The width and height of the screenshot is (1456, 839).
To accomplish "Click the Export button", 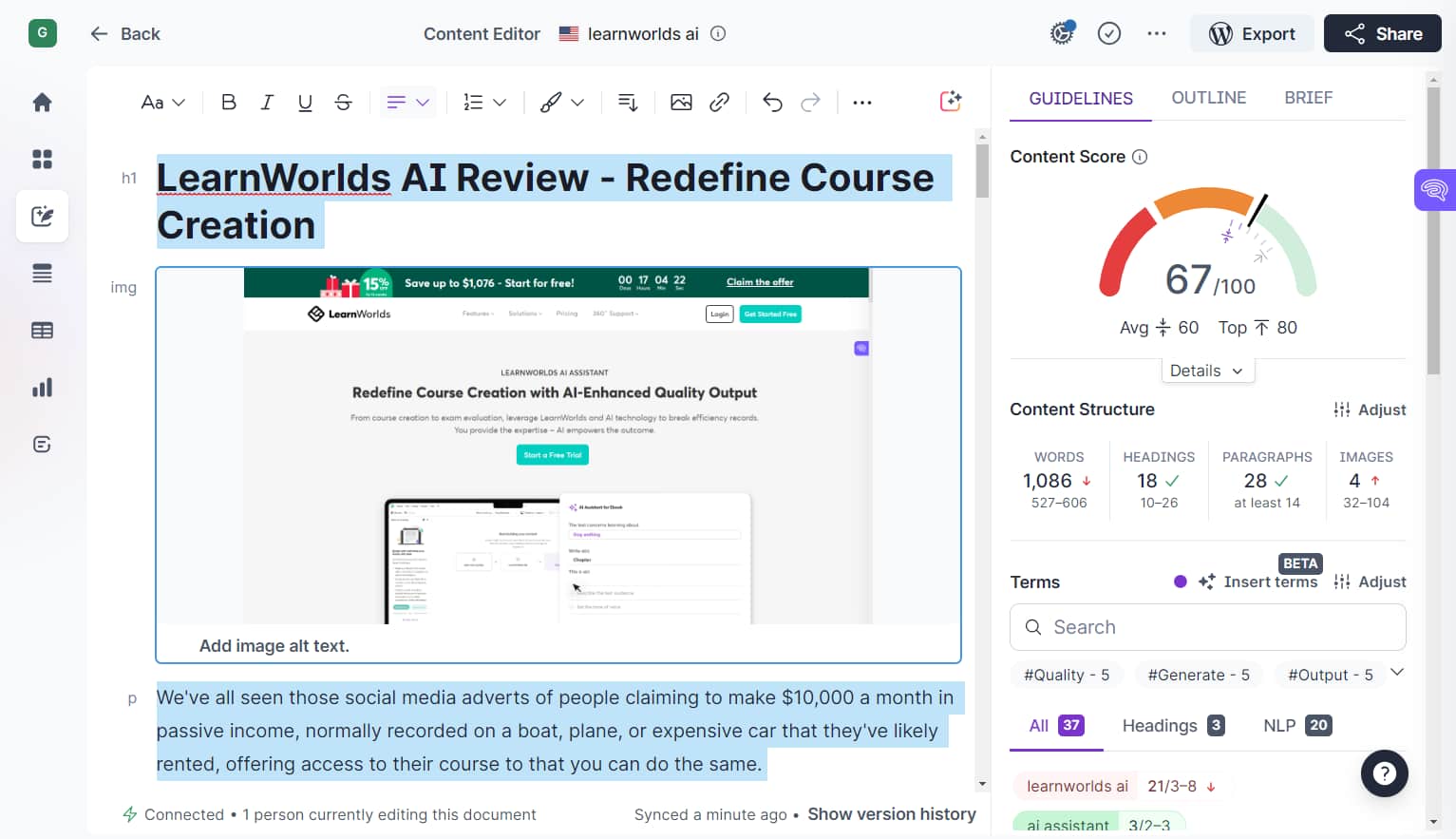I will pyautogui.click(x=1252, y=33).
